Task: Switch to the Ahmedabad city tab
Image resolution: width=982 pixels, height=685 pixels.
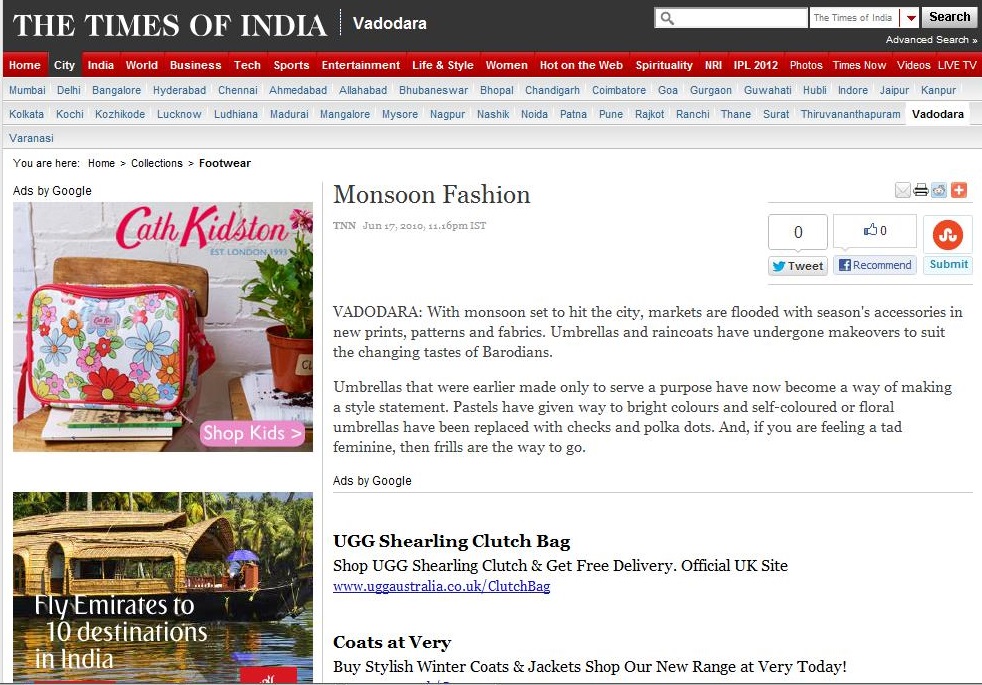Action: (x=298, y=90)
